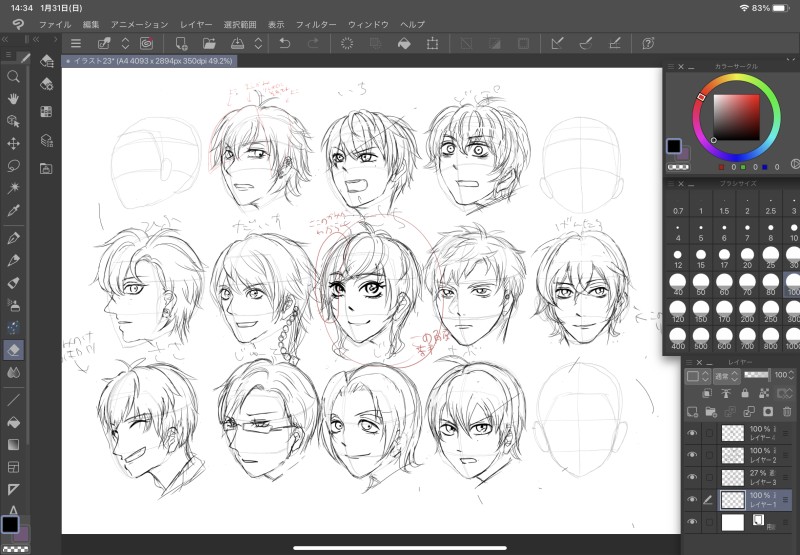Open blending mode 通常 dropdown
This screenshot has width=800, height=555.
point(727,376)
